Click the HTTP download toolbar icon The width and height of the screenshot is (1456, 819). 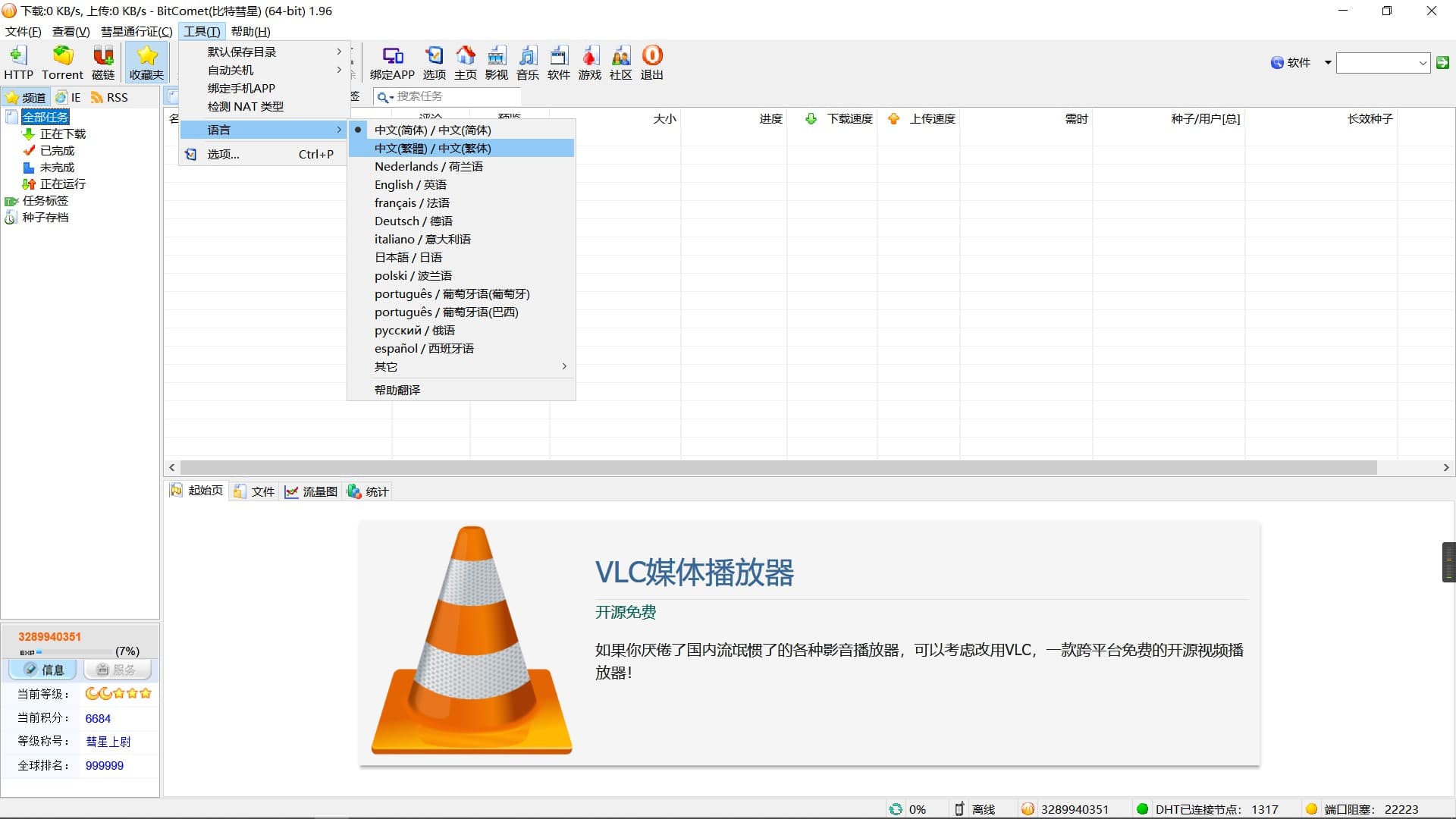[x=18, y=62]
